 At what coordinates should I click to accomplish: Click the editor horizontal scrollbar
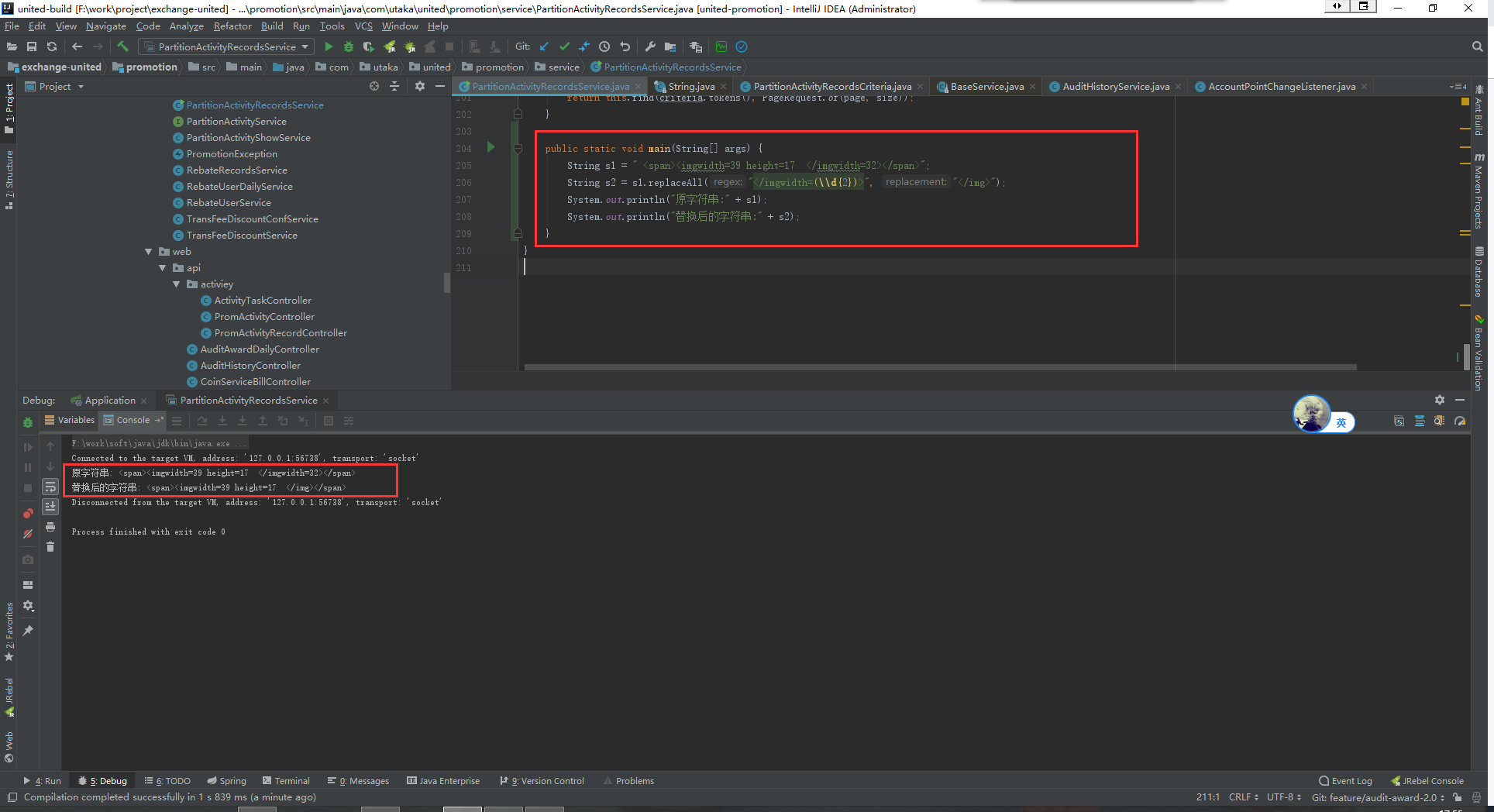(x=940, y=367)
